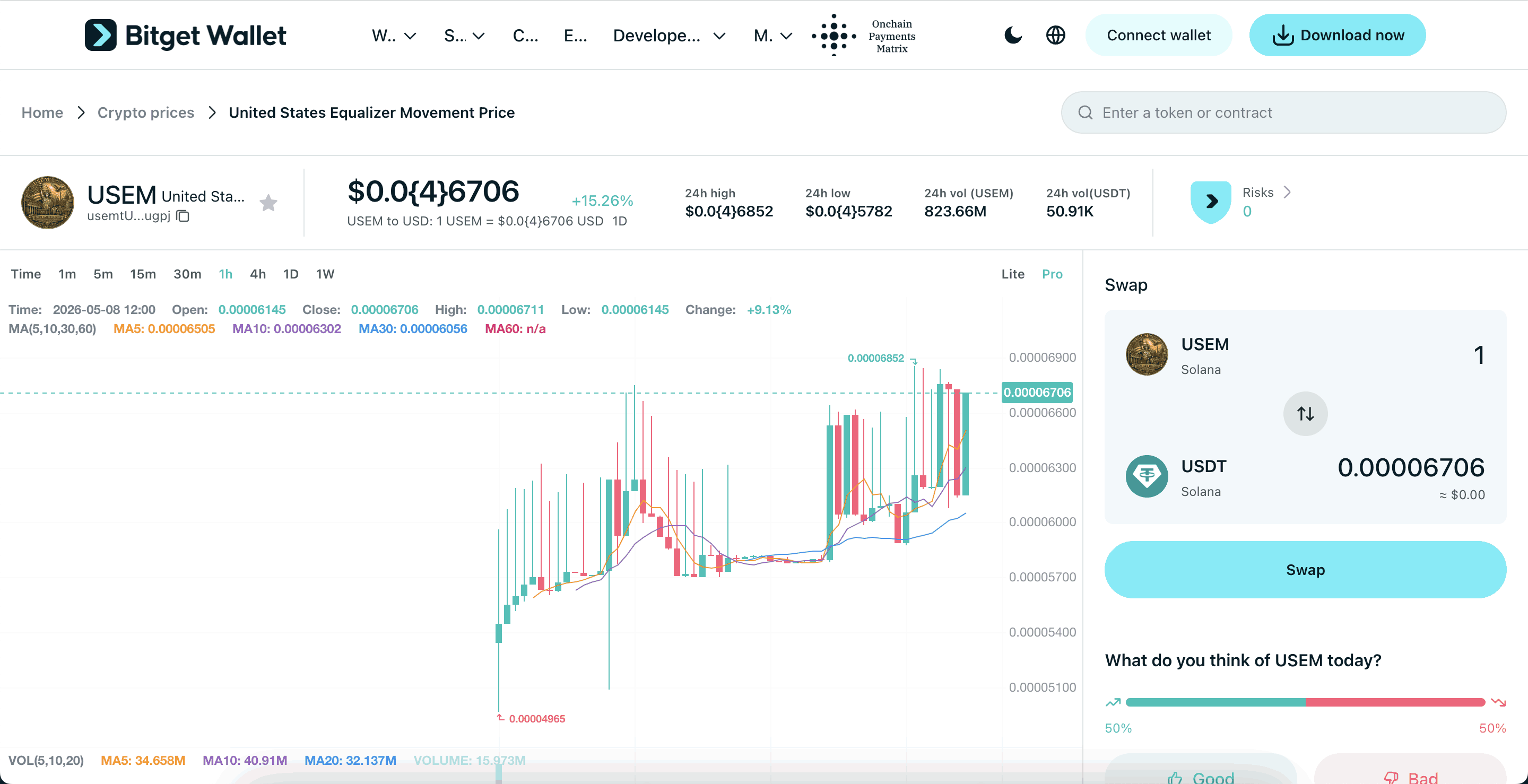
Task: Click the USEM token coin image in header
Action: tap(47, 202)
